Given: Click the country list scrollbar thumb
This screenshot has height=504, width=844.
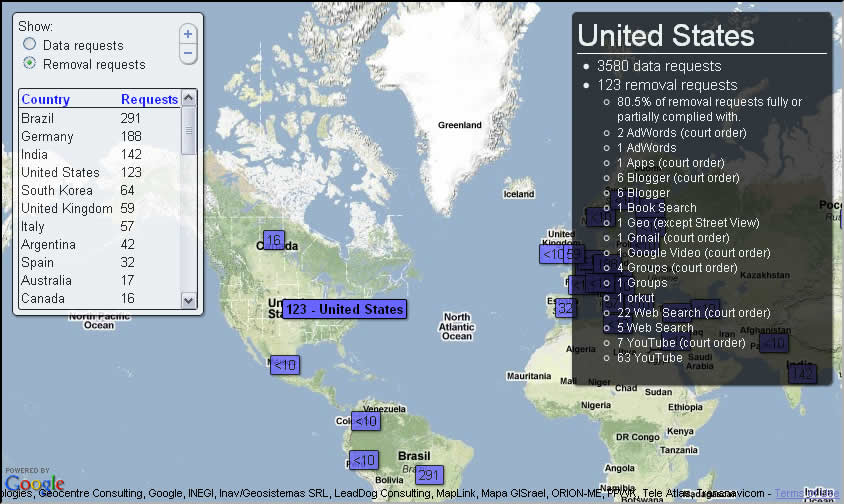Looking at the screenshot, I should (x=188, y=130).
